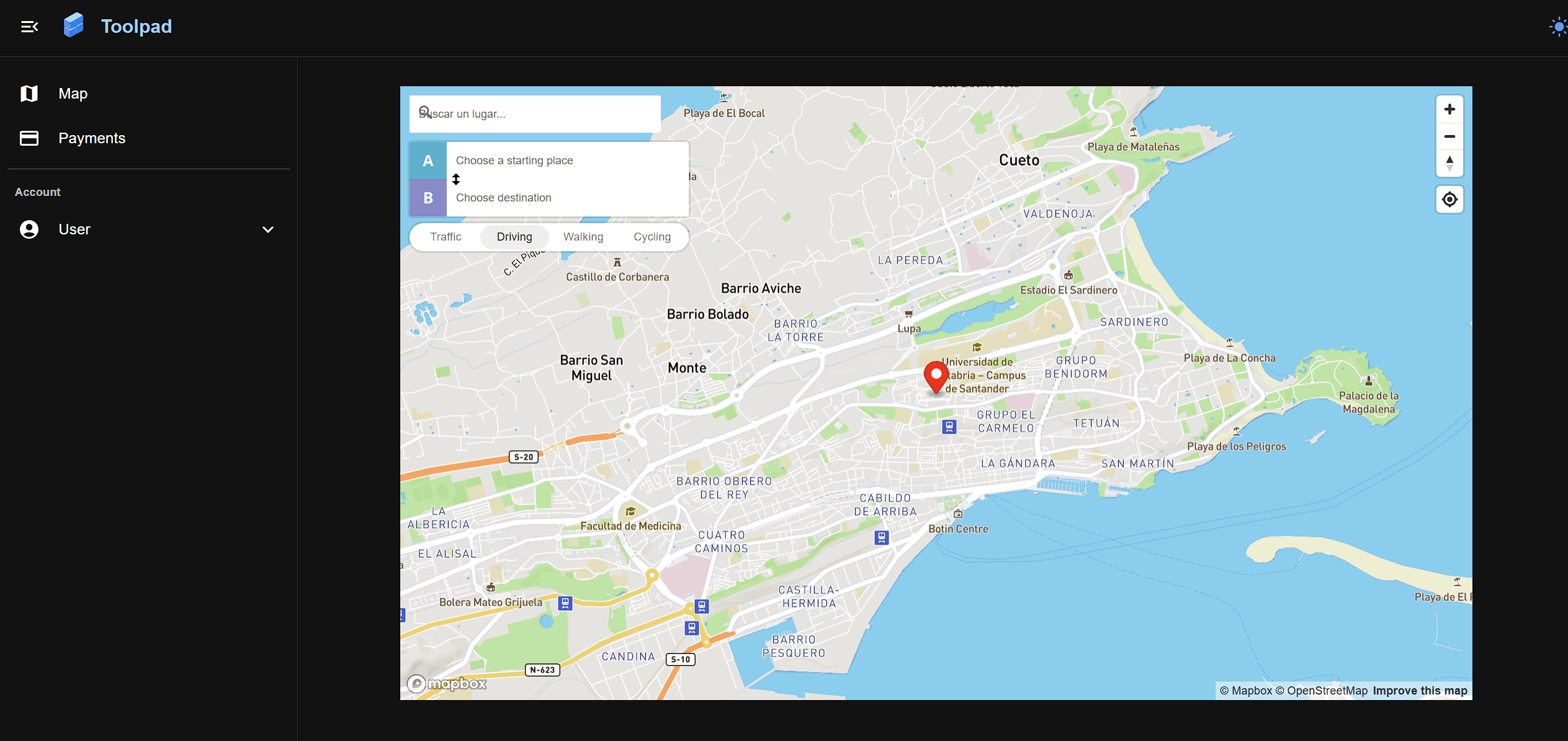Image resolution: width=1568 pixels, height=741 pixels.
Task: Click the Toolpad cube logo
Action: [74, 25]
